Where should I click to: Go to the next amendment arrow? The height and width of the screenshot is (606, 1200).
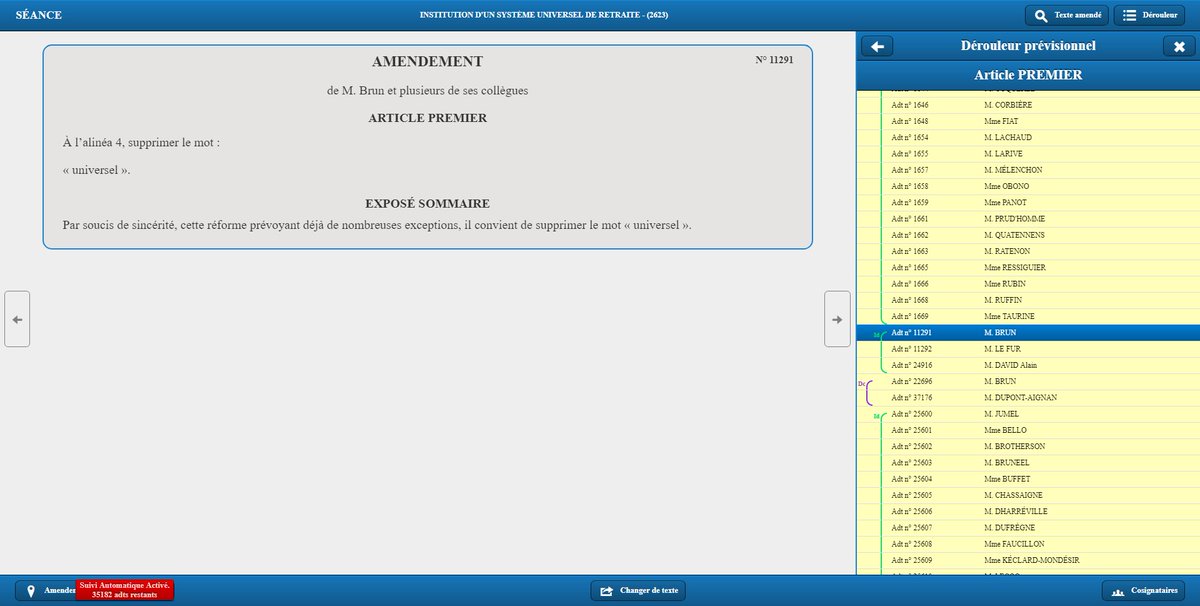[x=837, y=319]
